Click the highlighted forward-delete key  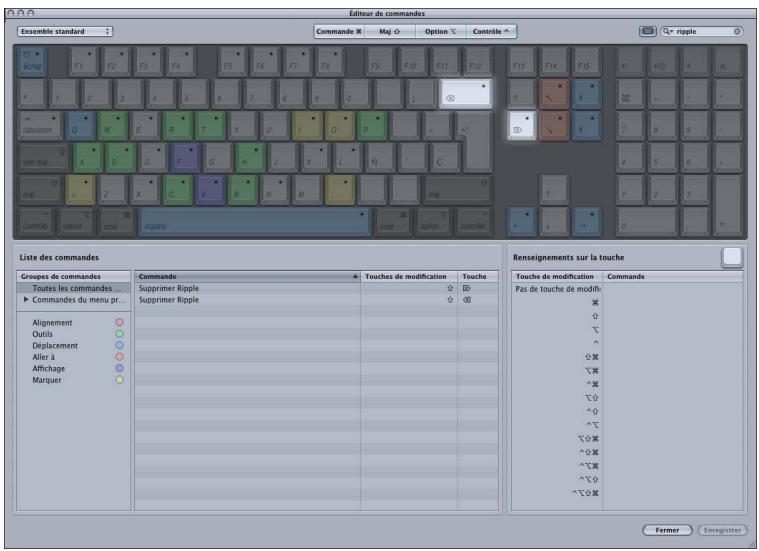pyautogui.click(x=521, y=126)
